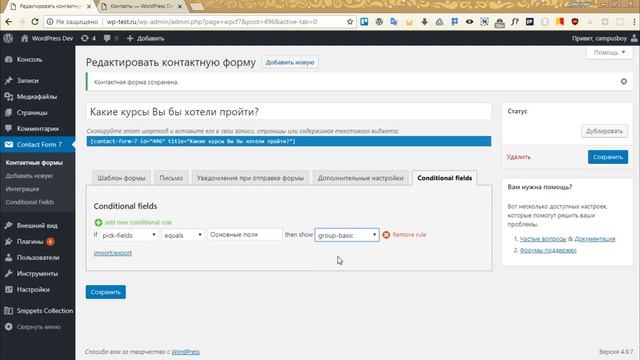Edit the form title field
The height and width of the screenshot is (360, 640).
click(289, 112)
